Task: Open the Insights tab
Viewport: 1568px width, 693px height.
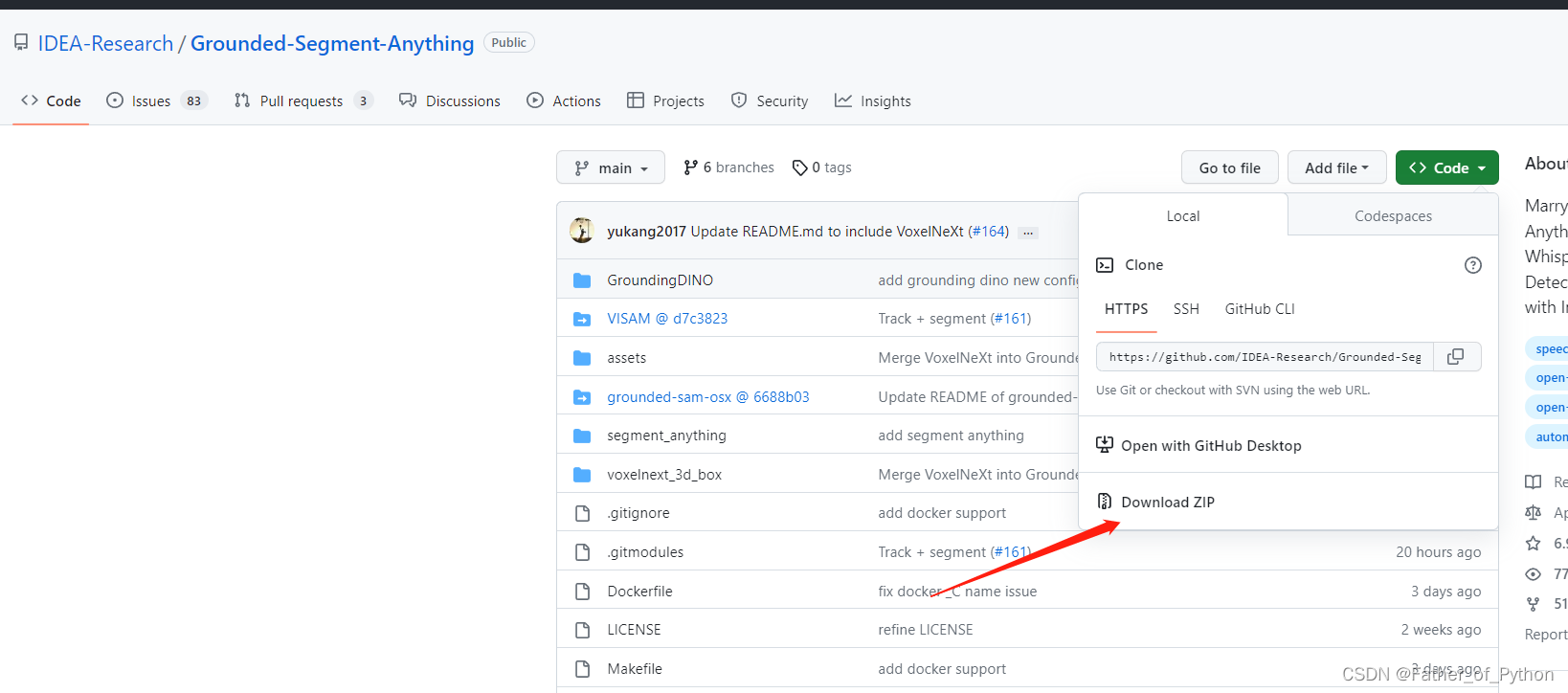Action: 873,101
